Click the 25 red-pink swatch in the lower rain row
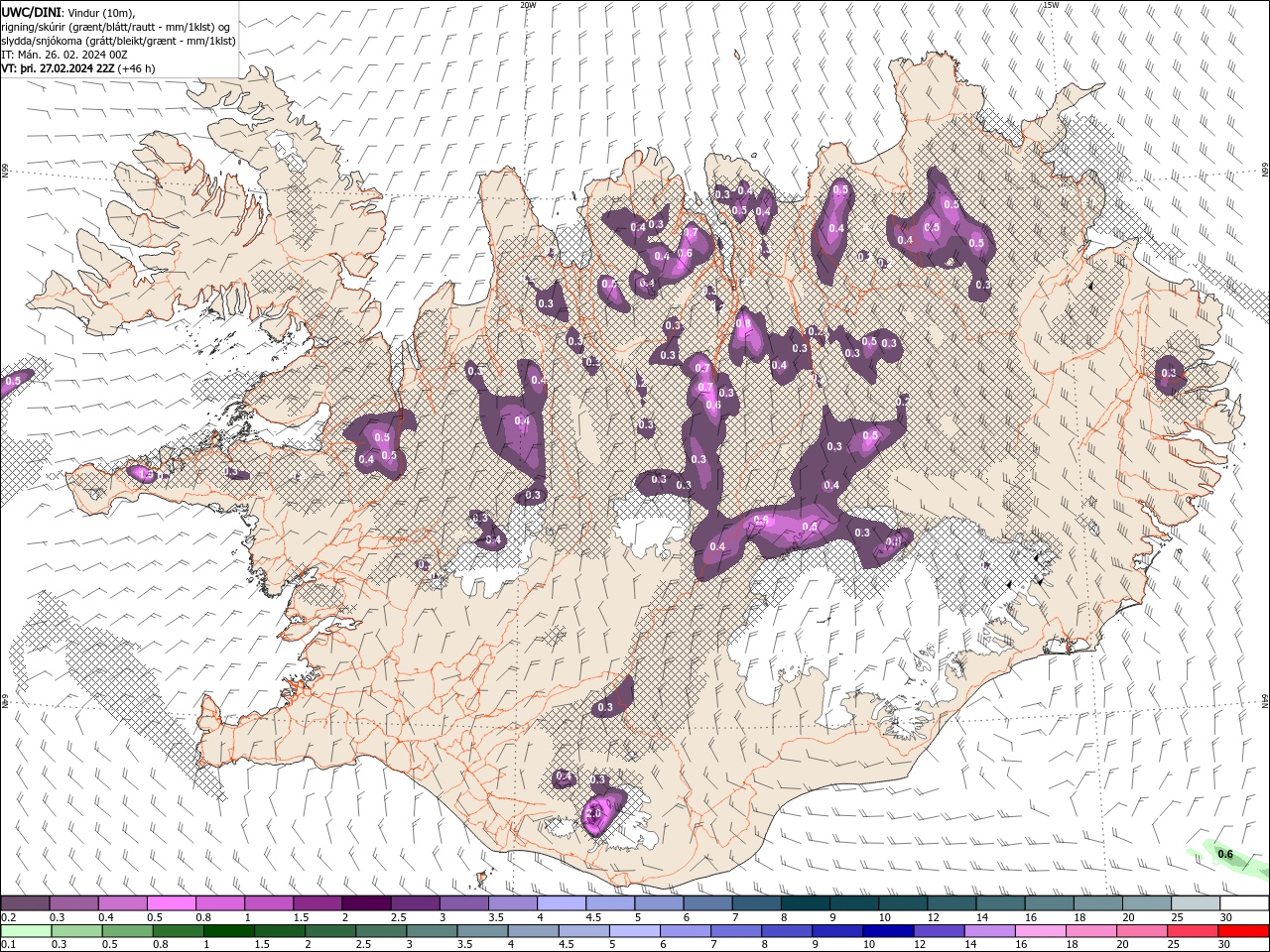1270x952 pixels. click(x=1192, y=930)
